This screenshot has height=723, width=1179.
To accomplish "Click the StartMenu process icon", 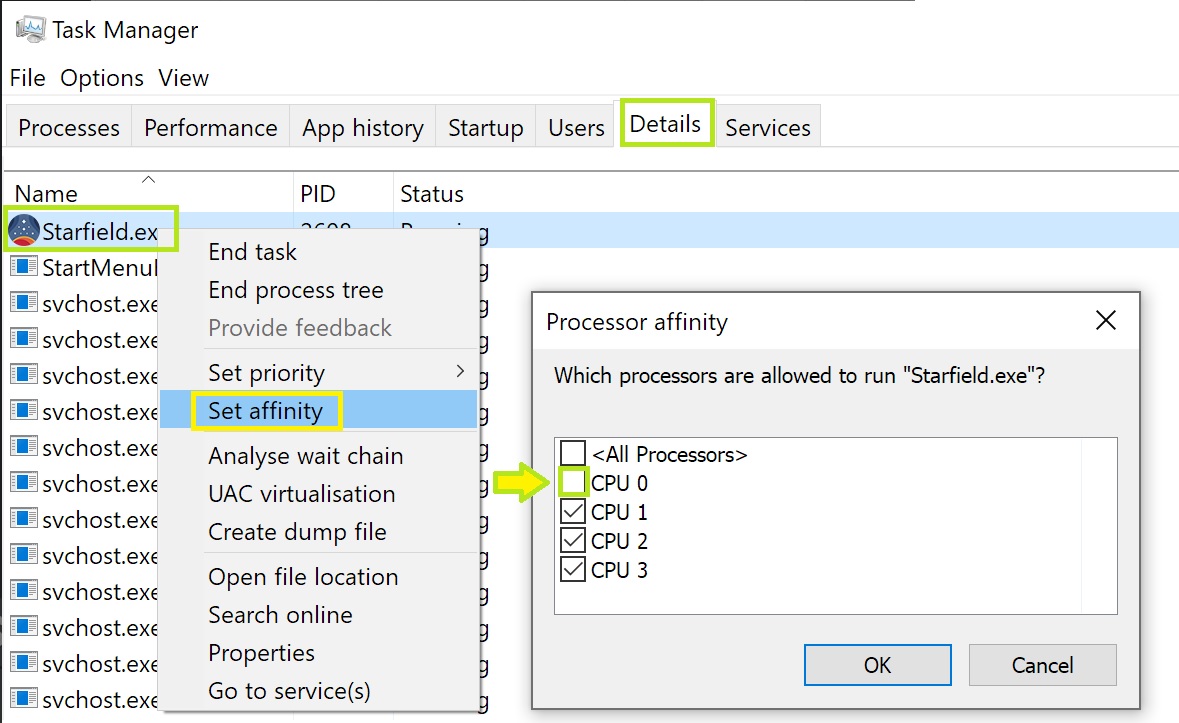I will [23, 266].
